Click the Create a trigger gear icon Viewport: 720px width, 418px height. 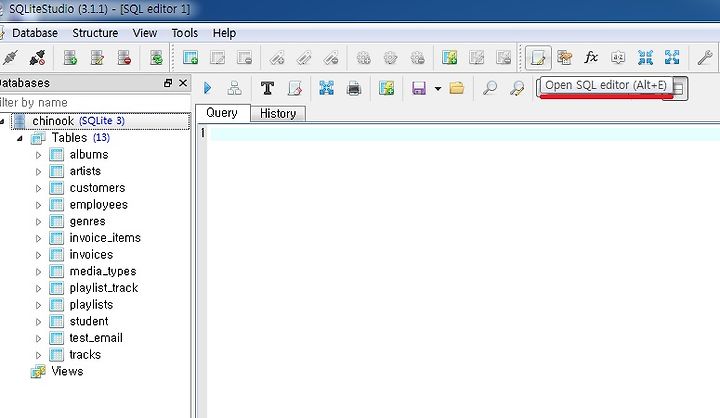[363, 58]
